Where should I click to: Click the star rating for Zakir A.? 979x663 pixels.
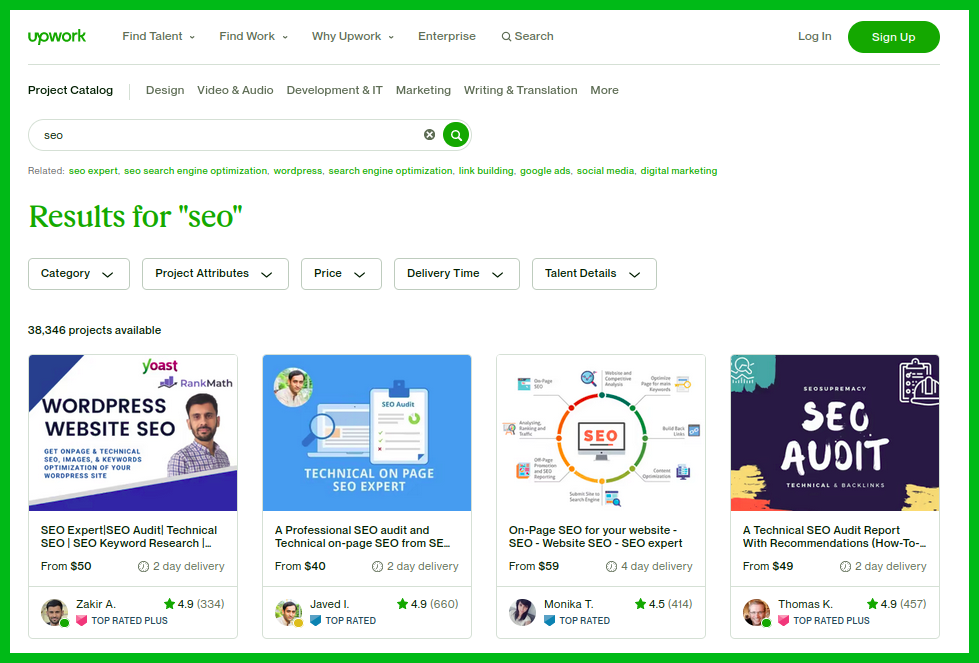(x=194, y=604)
